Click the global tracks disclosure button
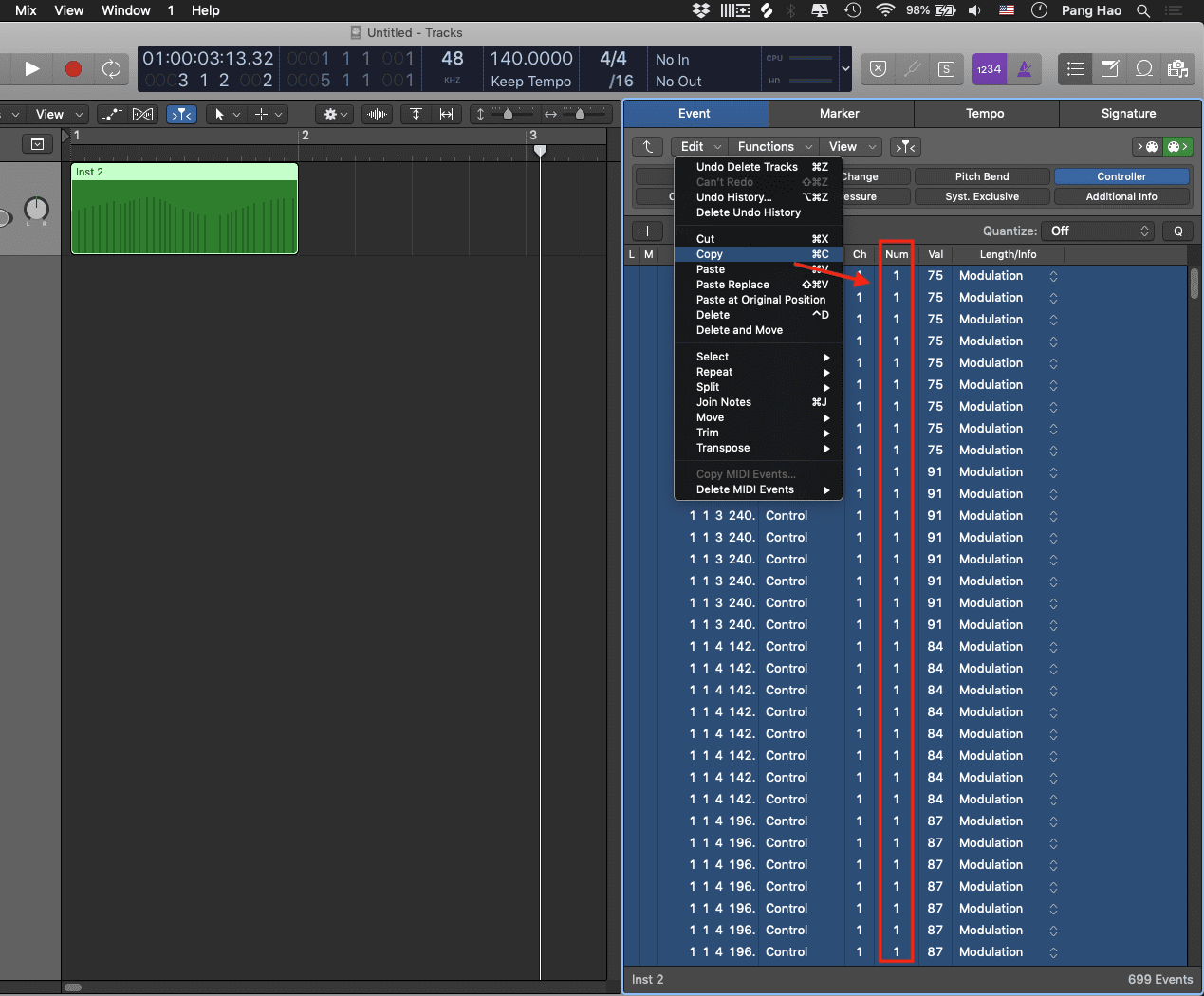 point(37,144)
